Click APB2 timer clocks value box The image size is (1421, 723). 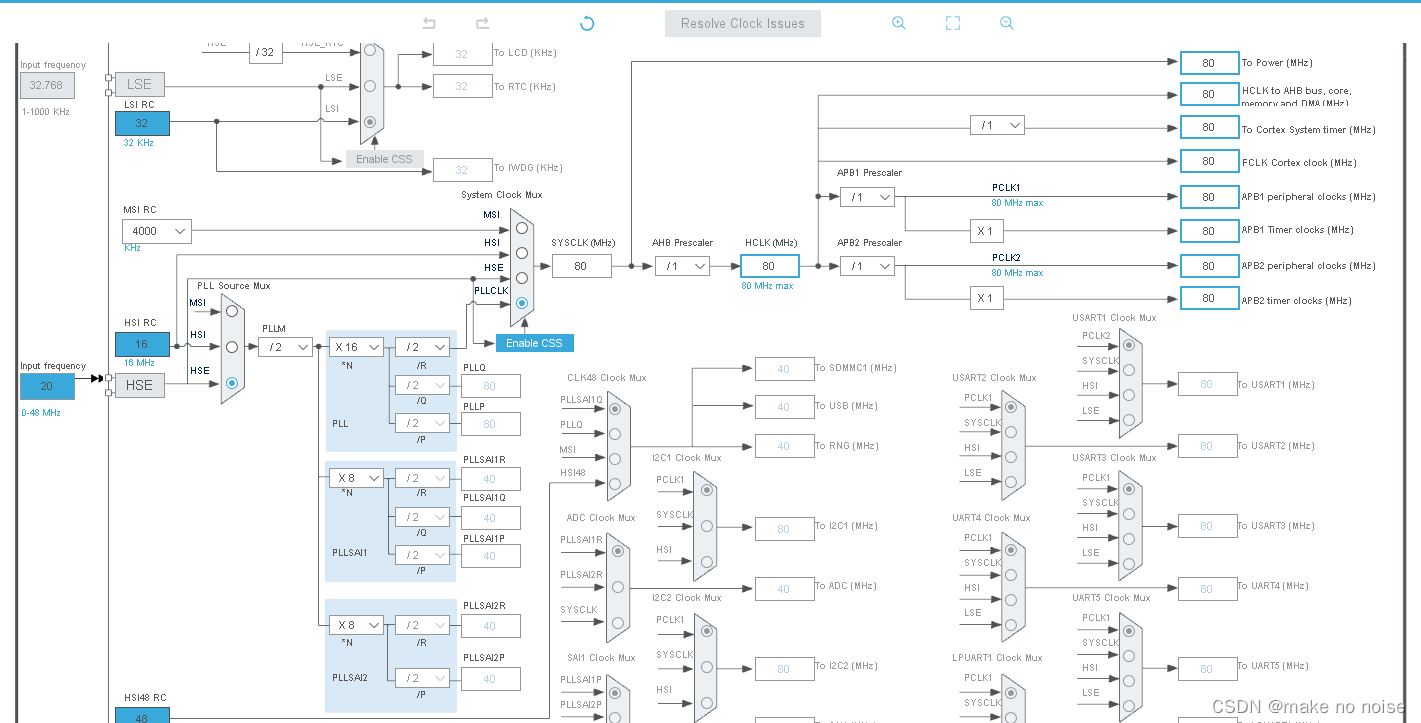[x=1209, y=298]
